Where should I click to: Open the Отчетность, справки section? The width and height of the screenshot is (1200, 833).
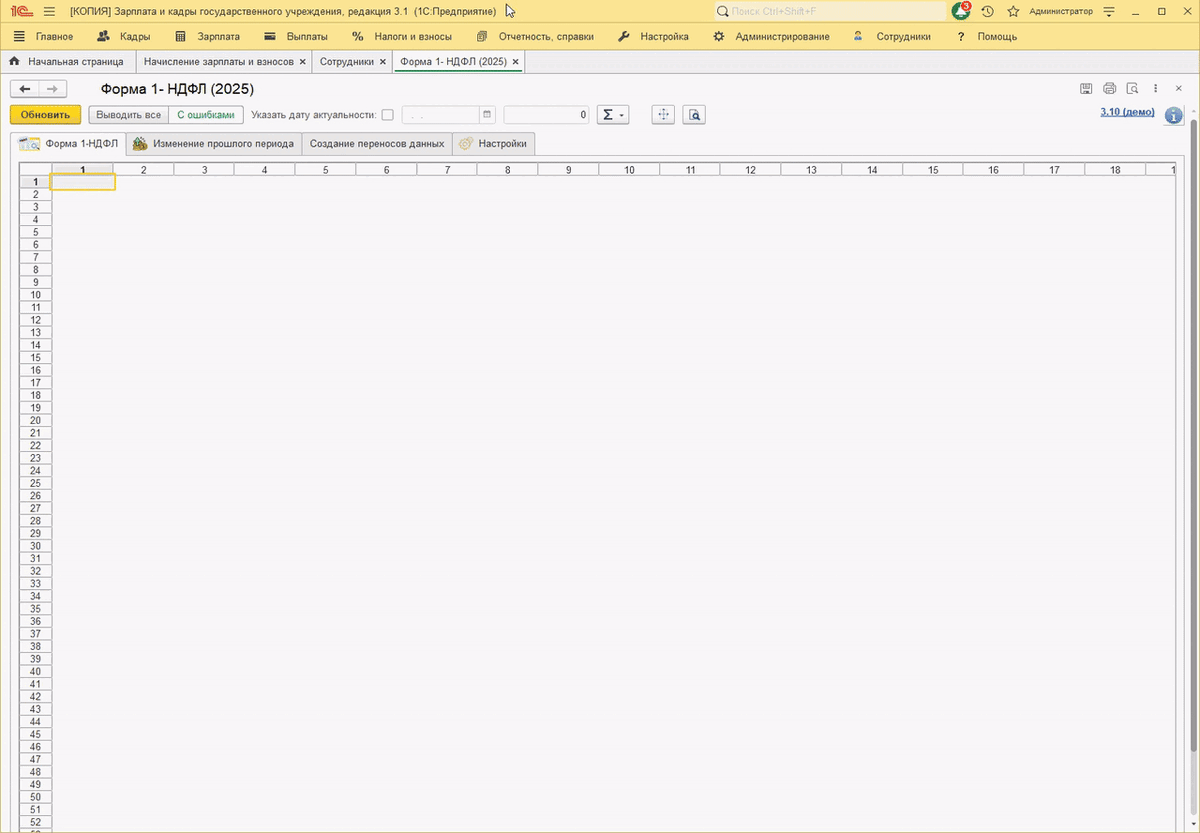coord(535,36)
